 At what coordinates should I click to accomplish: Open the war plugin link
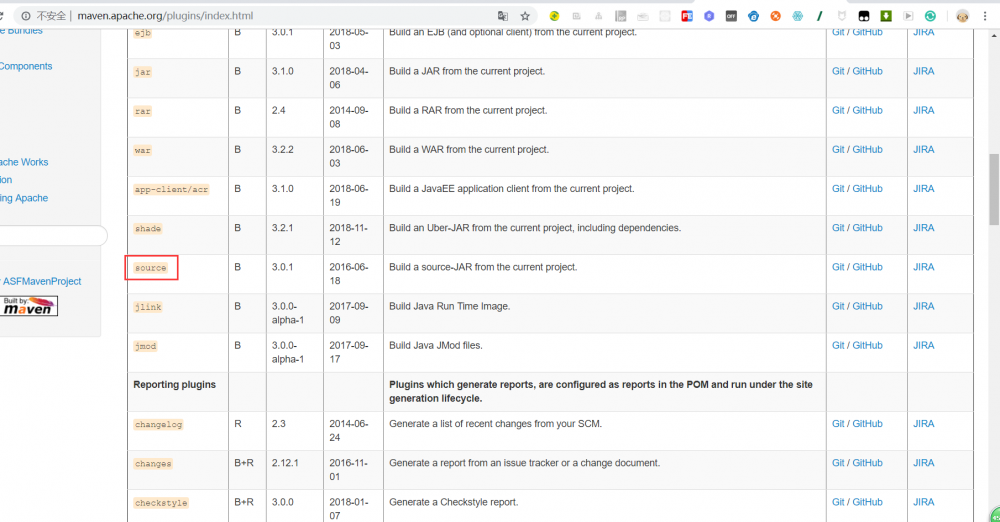[143, 151]
